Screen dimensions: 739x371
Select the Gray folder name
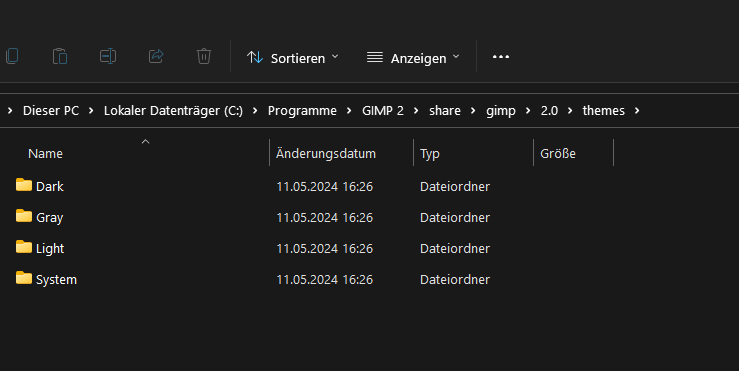49,218
